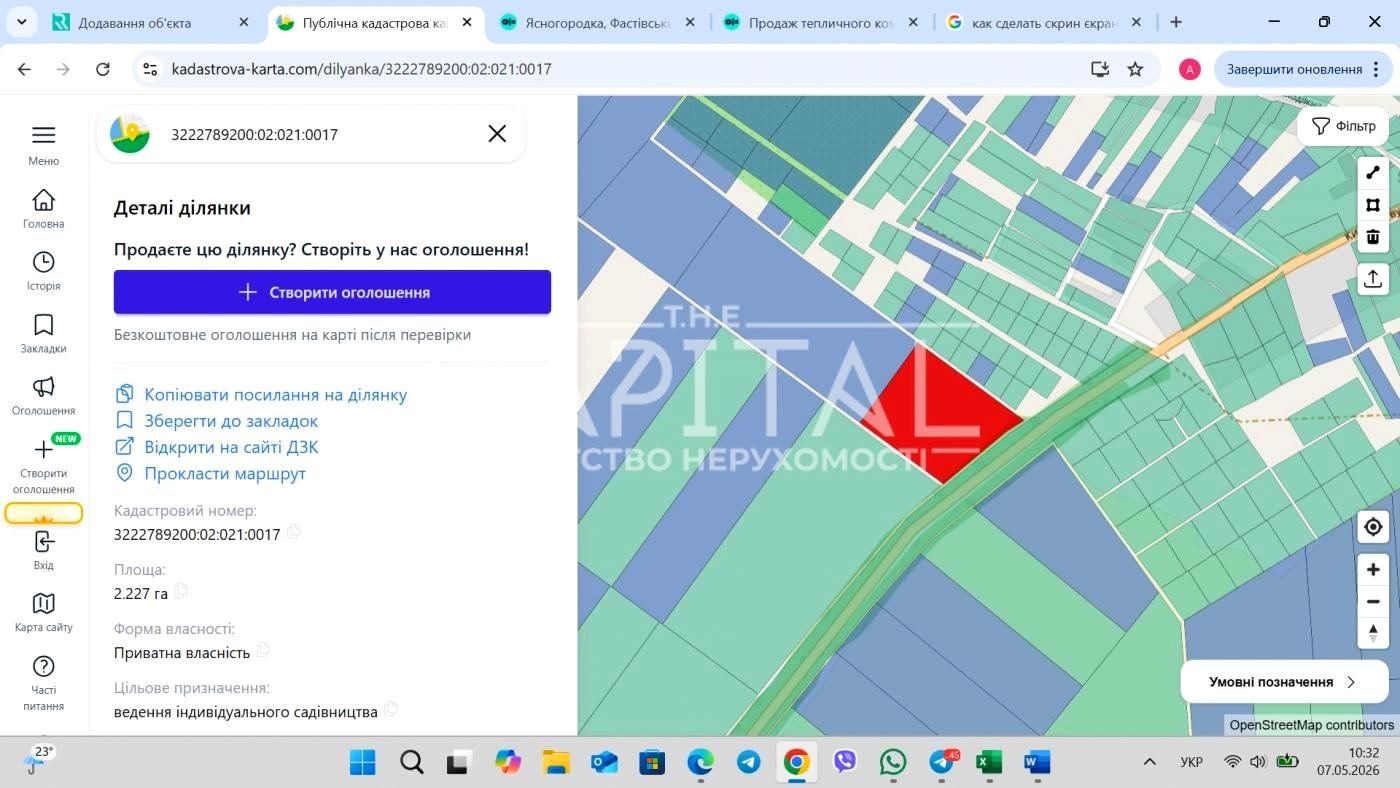Image resolution: width=1400 pixels, height=788 pixels.
Task: Locate my position on the map
Action: [1373, 527]
